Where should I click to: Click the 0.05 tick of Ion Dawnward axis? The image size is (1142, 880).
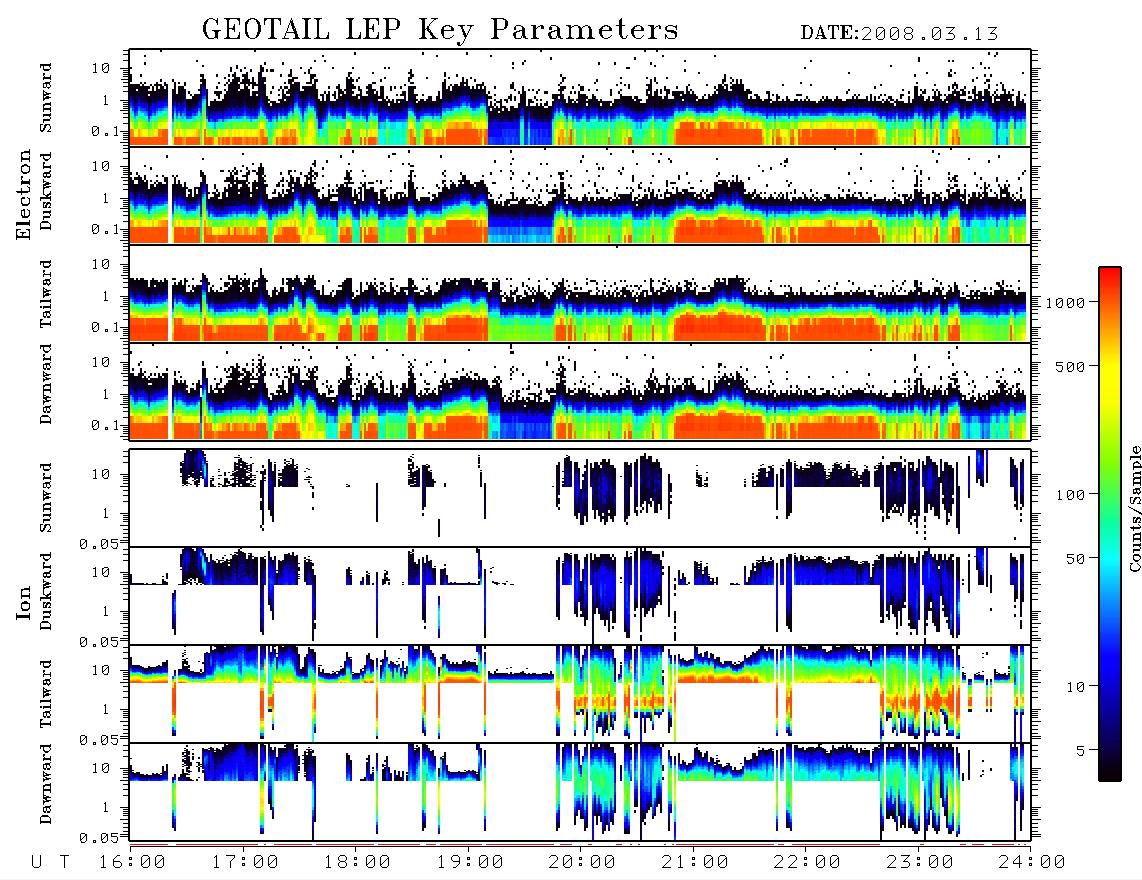[99, 838]
